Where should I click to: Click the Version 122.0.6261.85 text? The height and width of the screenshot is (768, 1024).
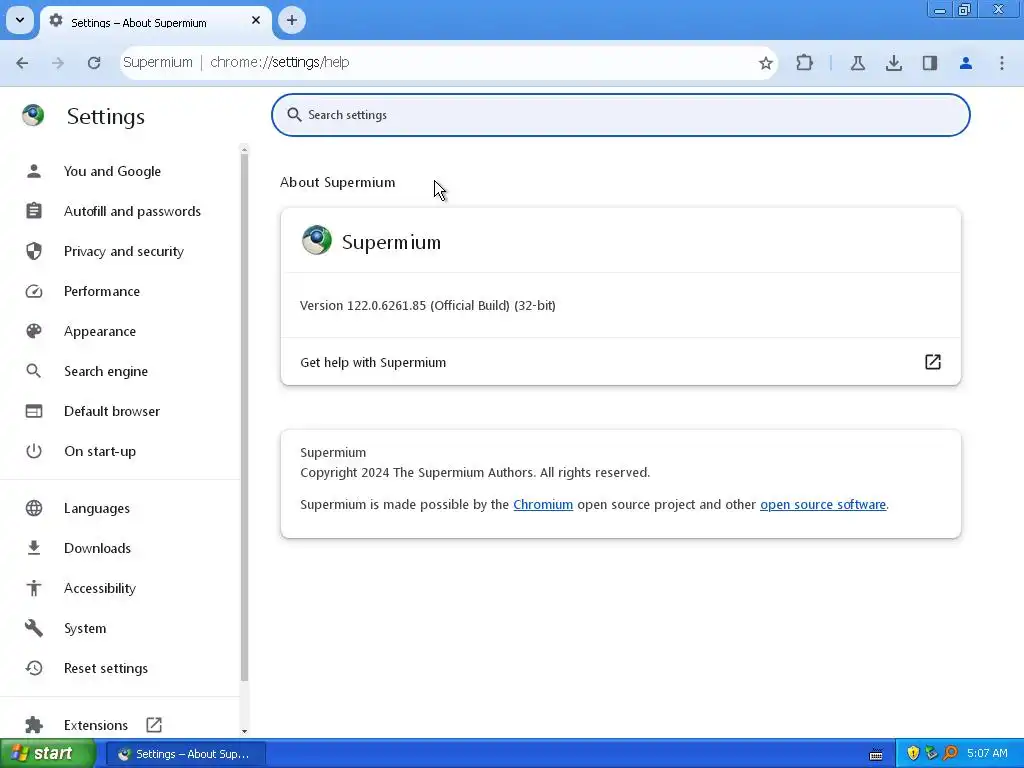coord(428,306)
